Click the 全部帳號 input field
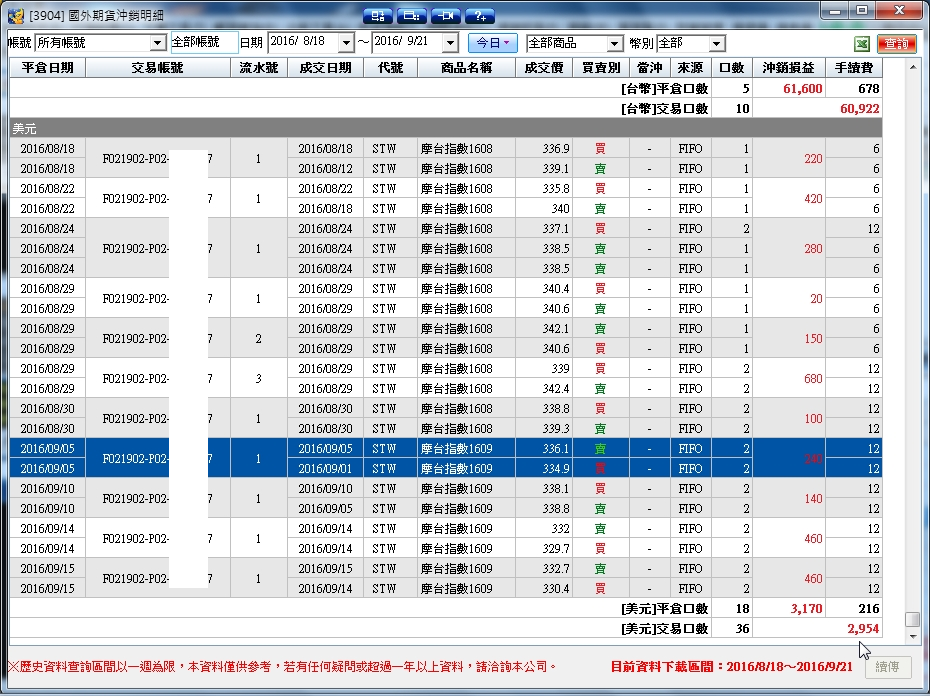This screenshot has height=696, width=930. 204,43
